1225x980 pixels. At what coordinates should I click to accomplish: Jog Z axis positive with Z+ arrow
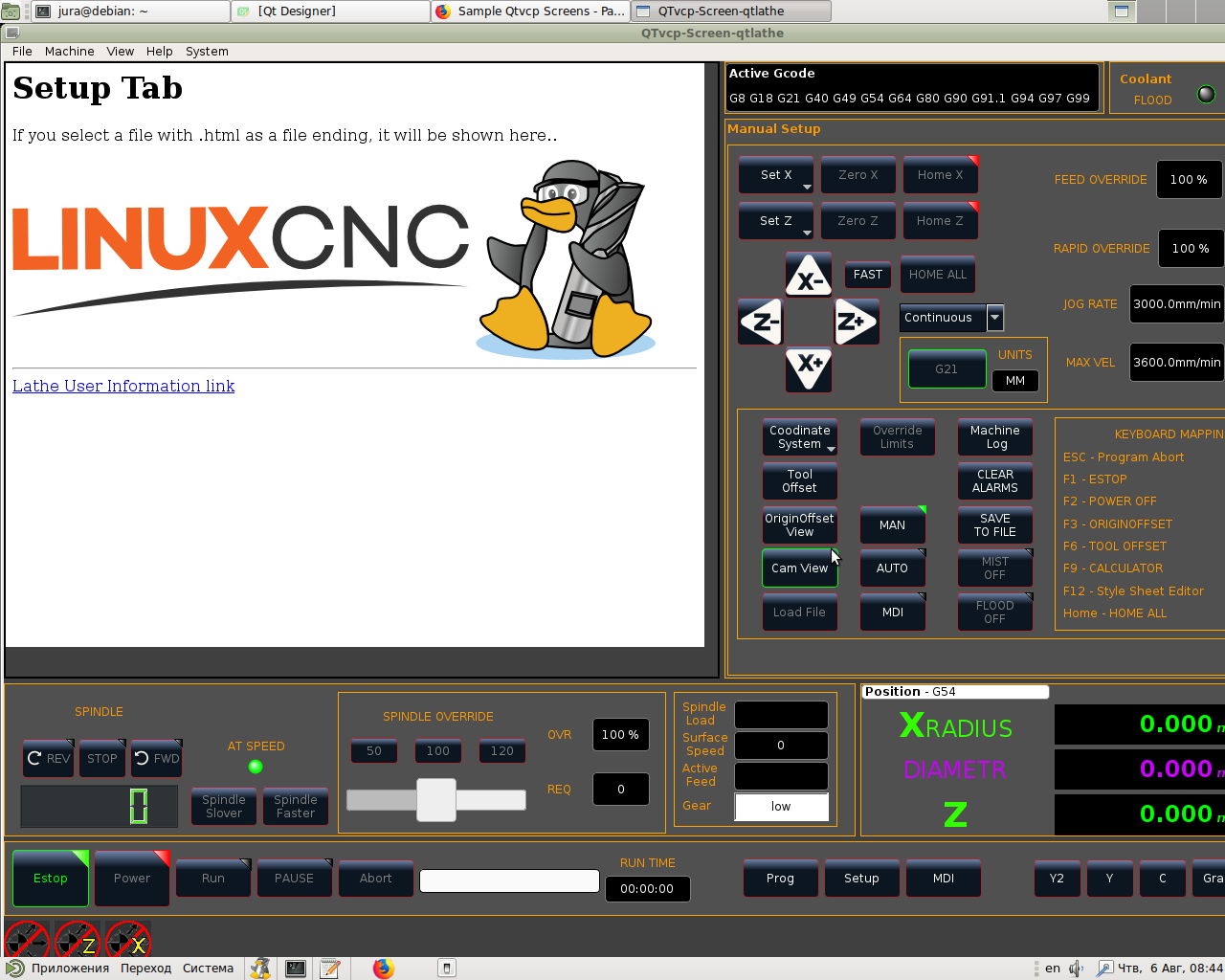[x=857, y=322]
